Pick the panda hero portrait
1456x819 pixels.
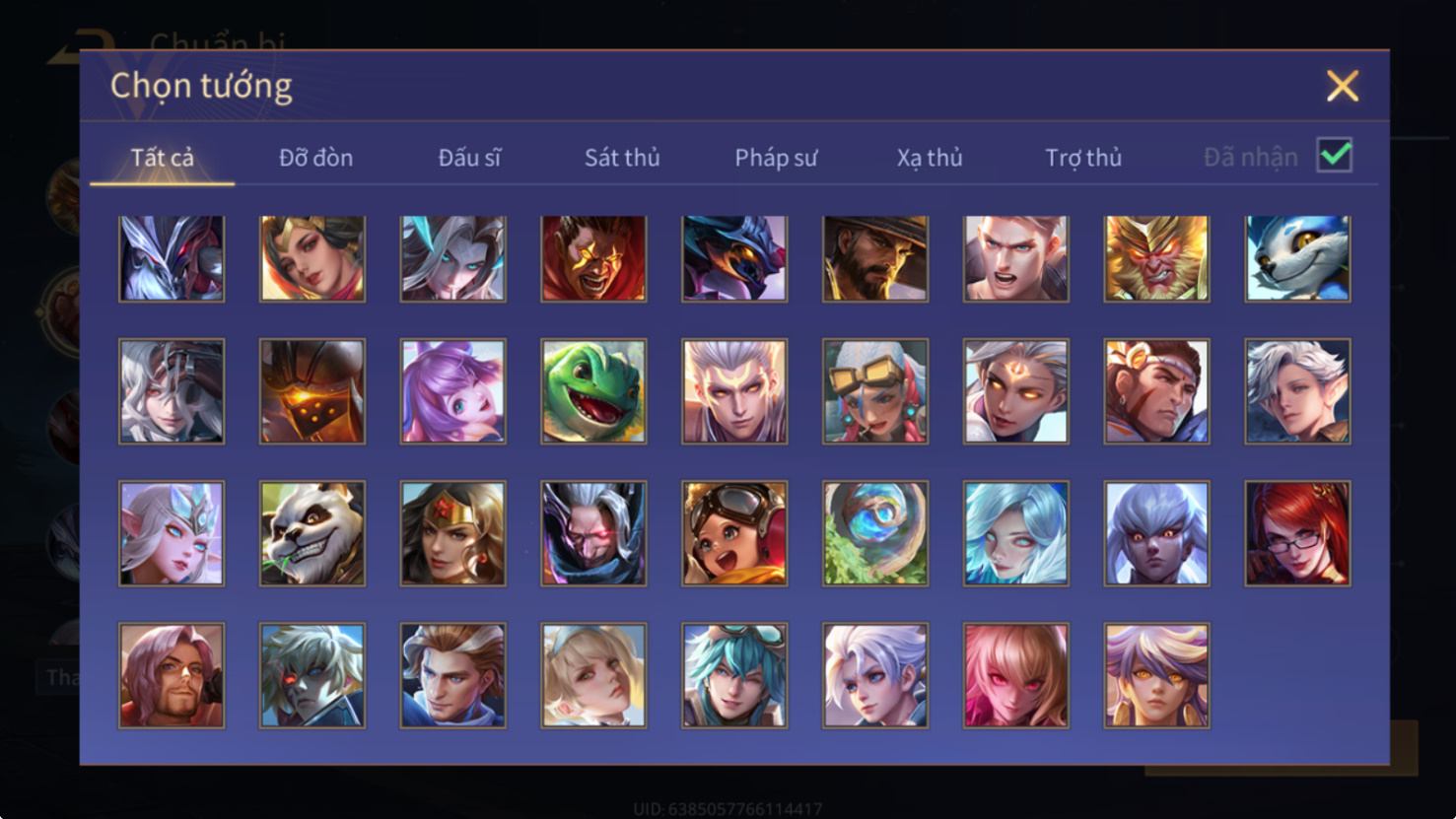[312, 533]
